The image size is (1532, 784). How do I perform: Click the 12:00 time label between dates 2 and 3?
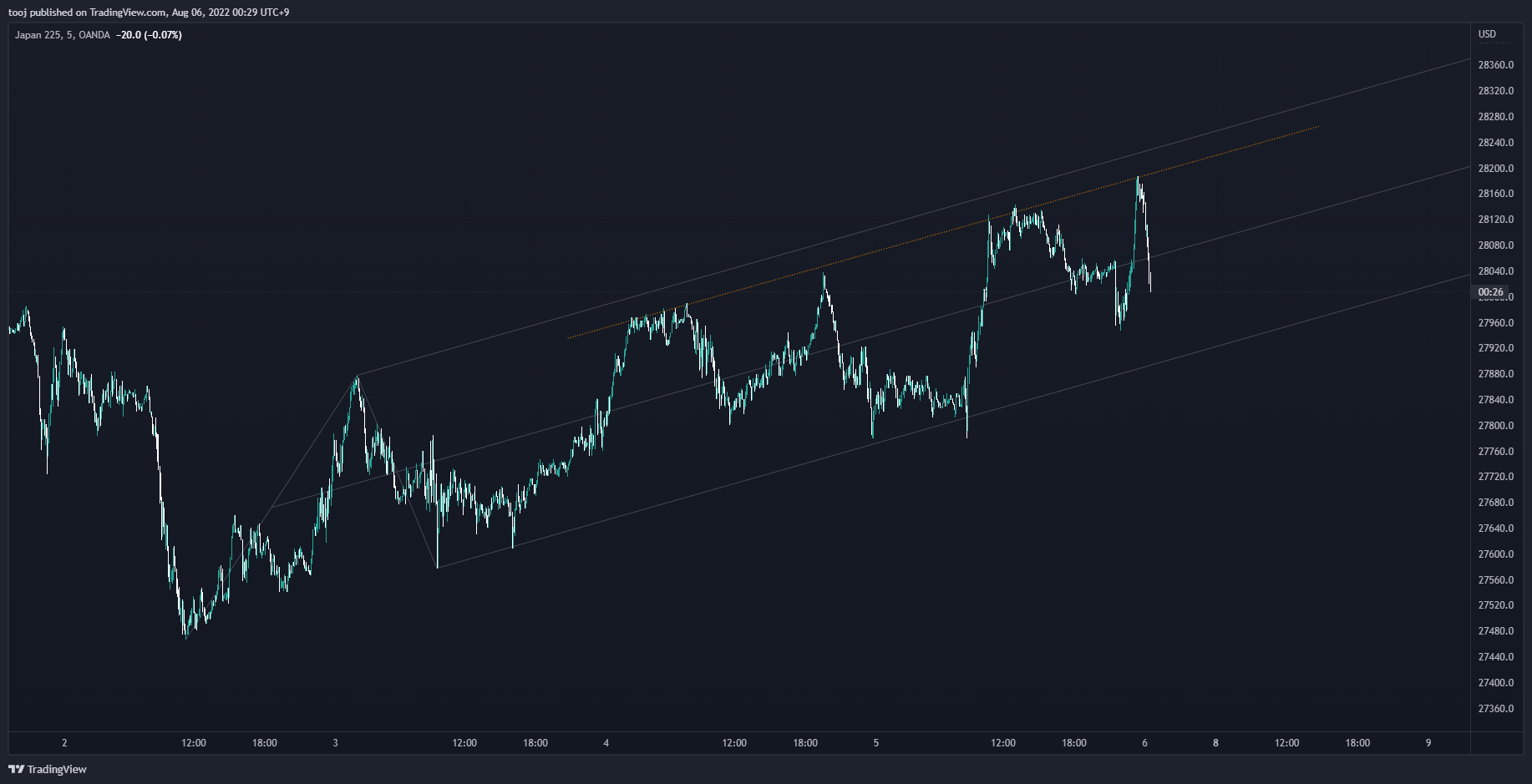click(194, 743)
